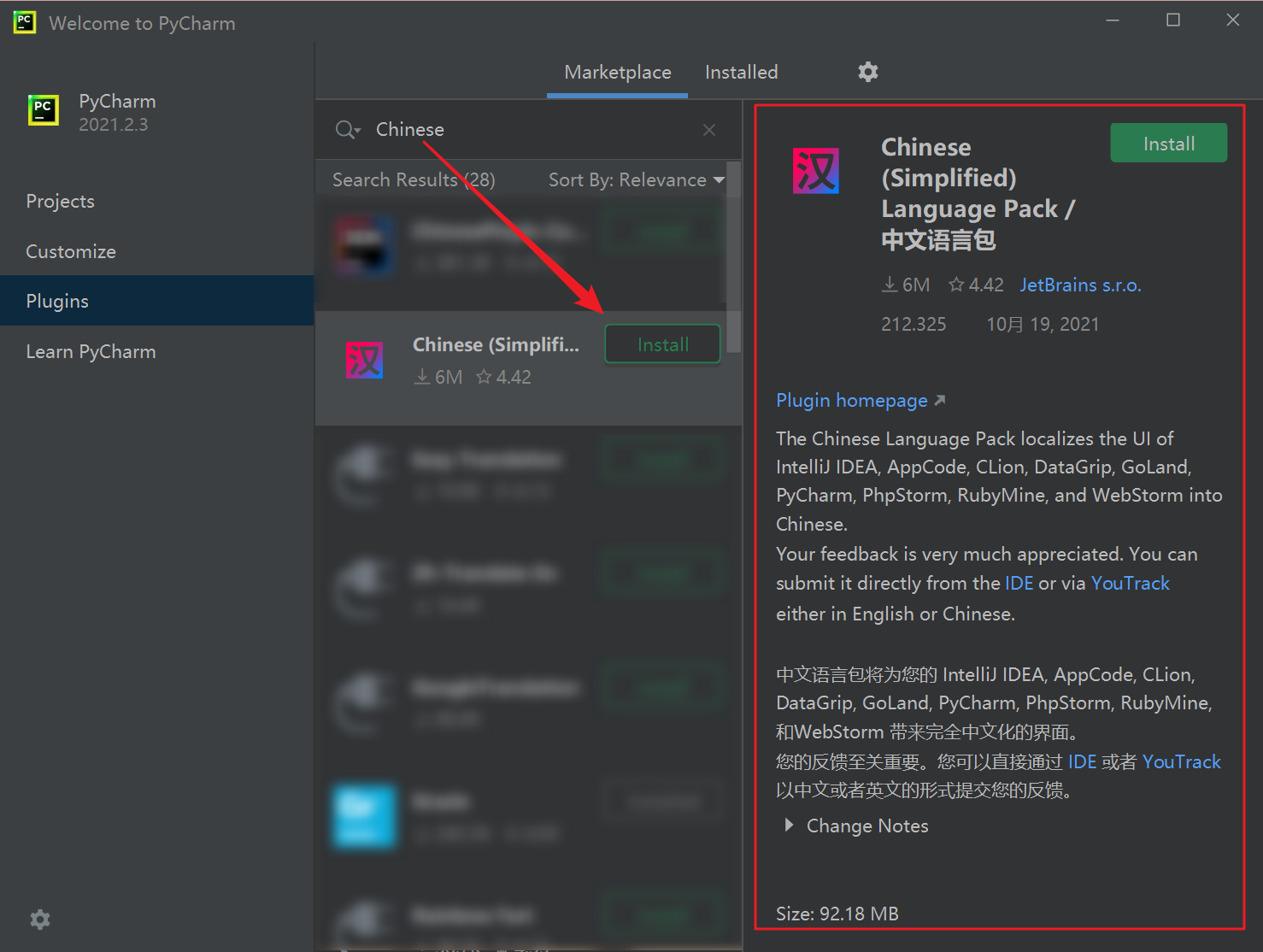Clear the Chinese search text with X icon
The image size is (1263, 952).
click(708, 130)
